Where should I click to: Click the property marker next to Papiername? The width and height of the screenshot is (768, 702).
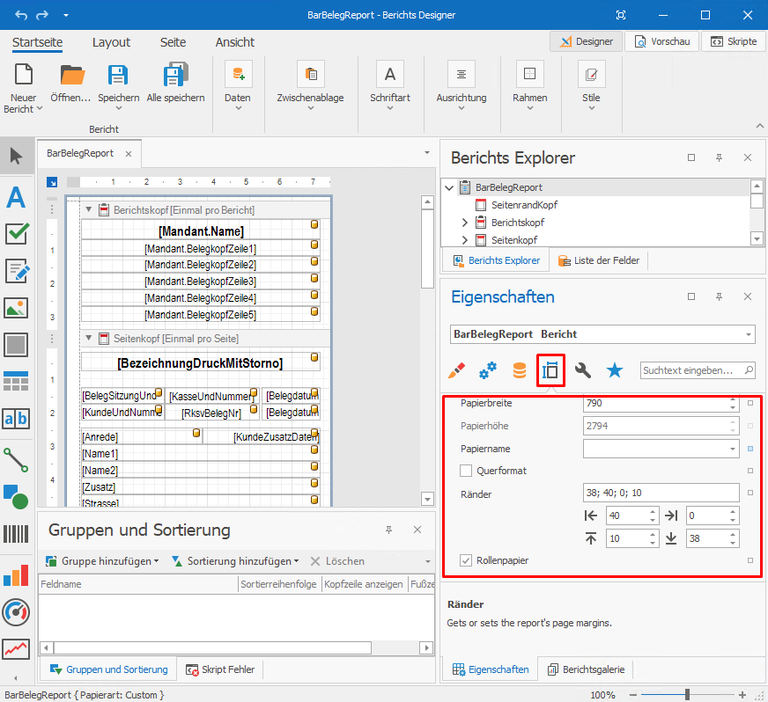[750, 449]
